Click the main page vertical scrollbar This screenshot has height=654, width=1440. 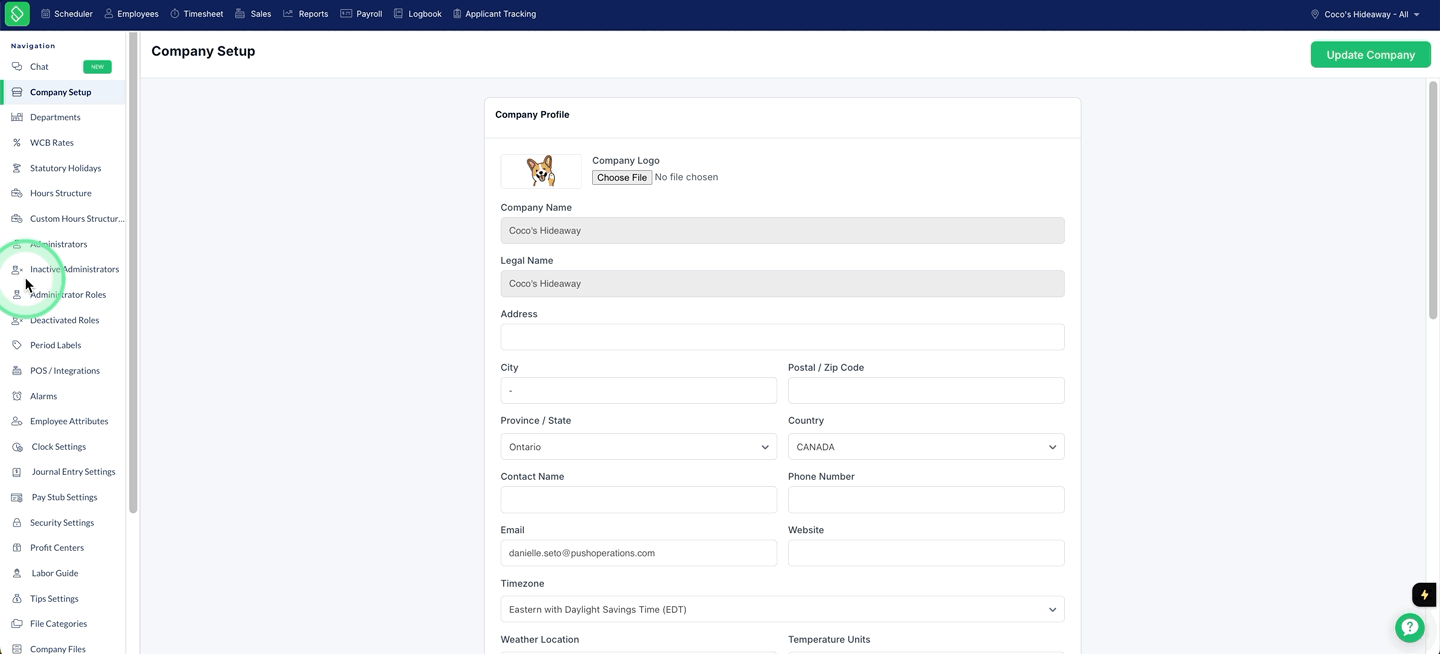pyautogui.click(x=1432, y=200)
